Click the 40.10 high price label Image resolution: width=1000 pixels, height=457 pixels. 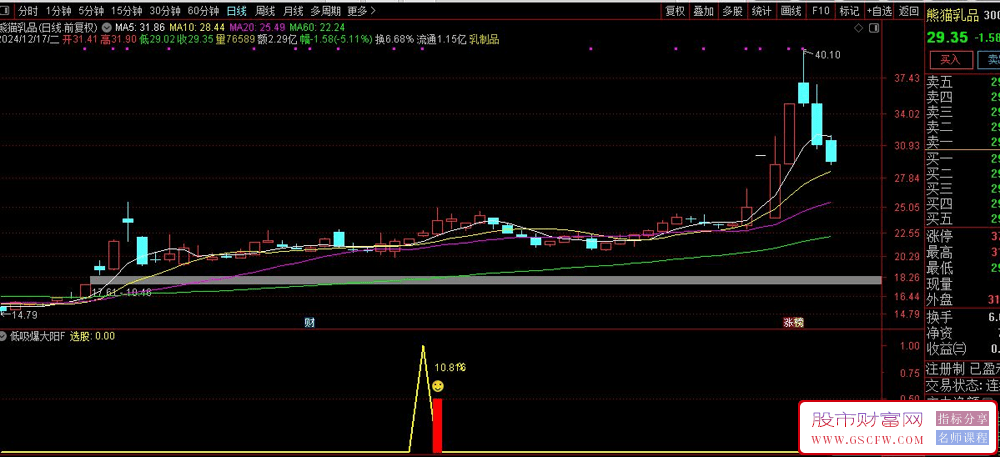point(828,55)
